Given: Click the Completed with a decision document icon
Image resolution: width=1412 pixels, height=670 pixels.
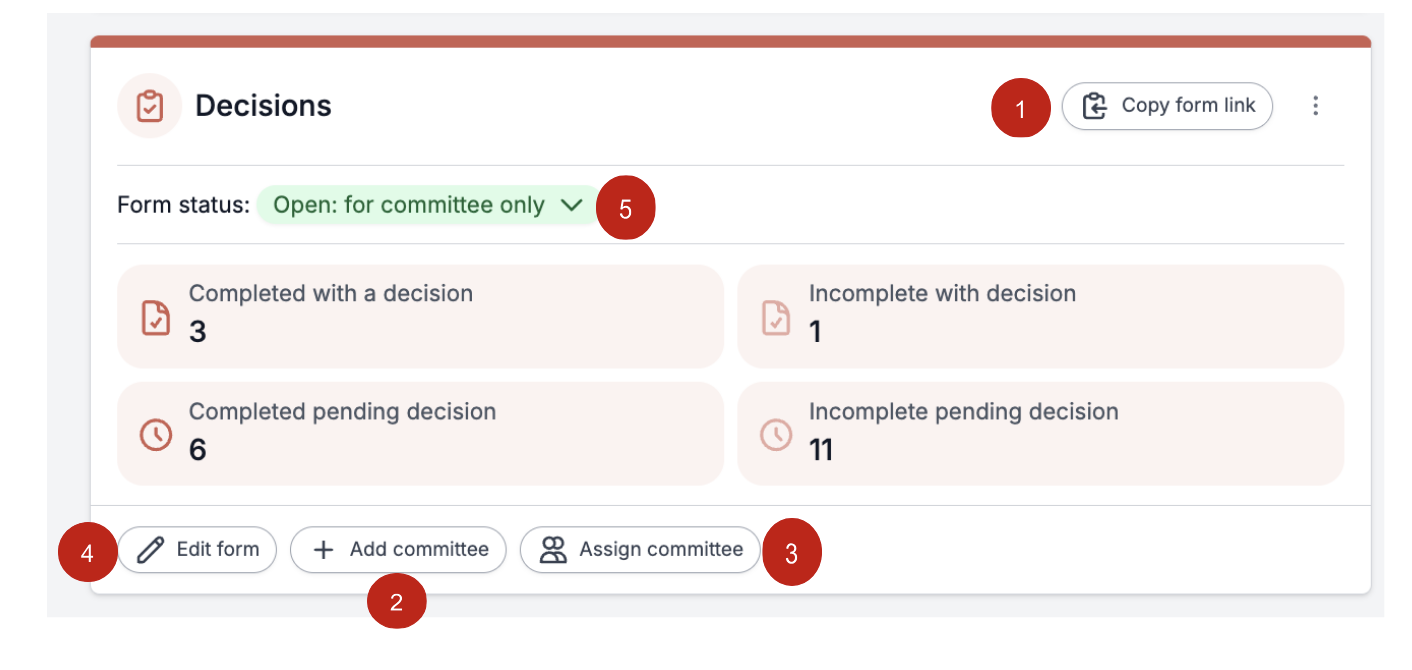Looking at the screenshot, I should (155, 318).
